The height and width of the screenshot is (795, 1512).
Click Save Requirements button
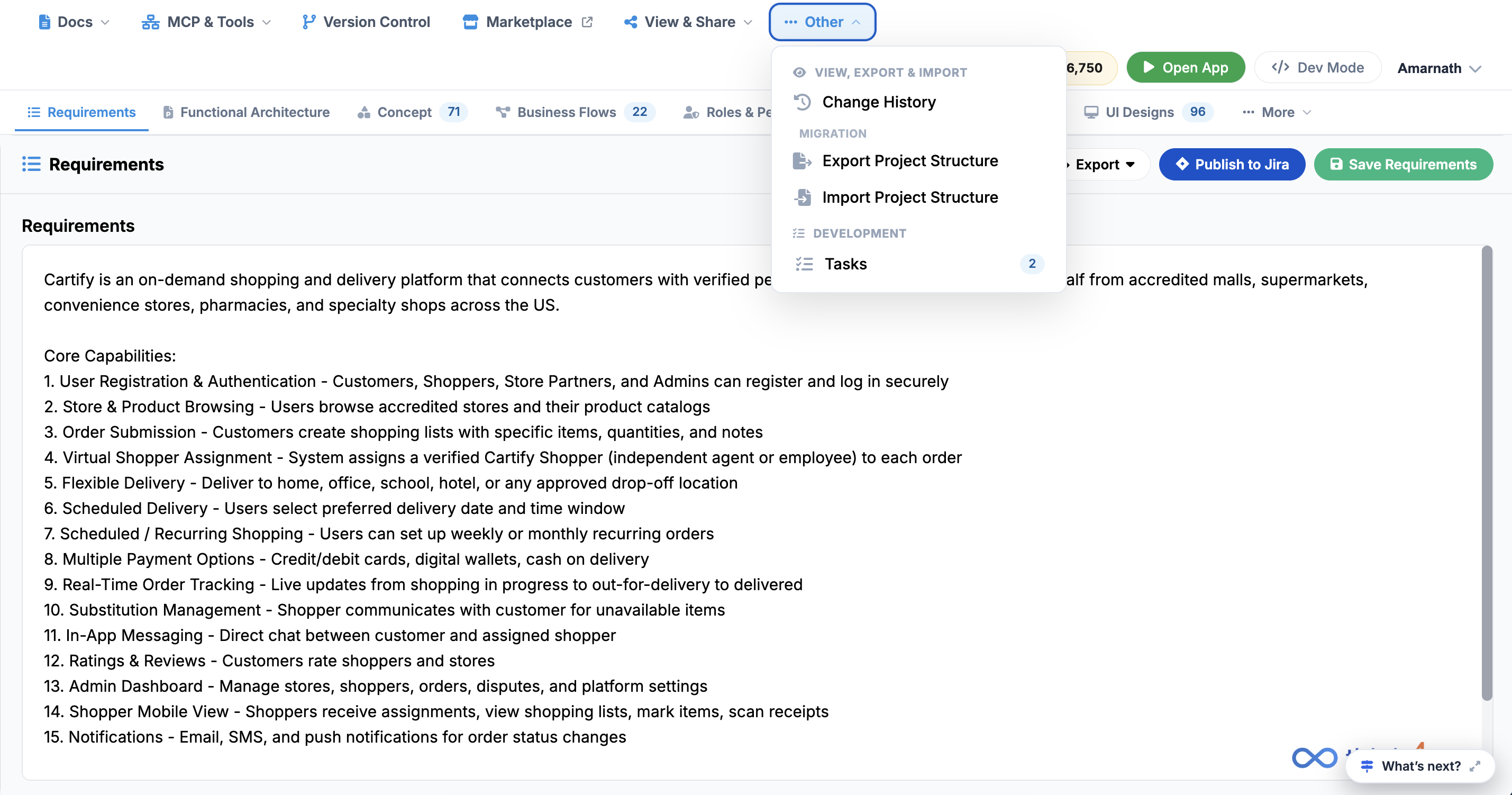(x=1403, y=165)
